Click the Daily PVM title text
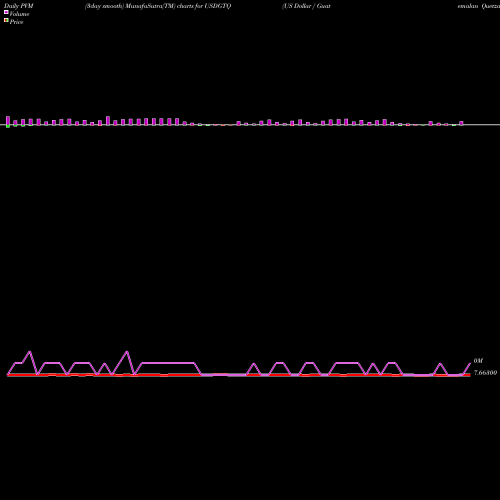500x500 pixels. click(19, 6)
